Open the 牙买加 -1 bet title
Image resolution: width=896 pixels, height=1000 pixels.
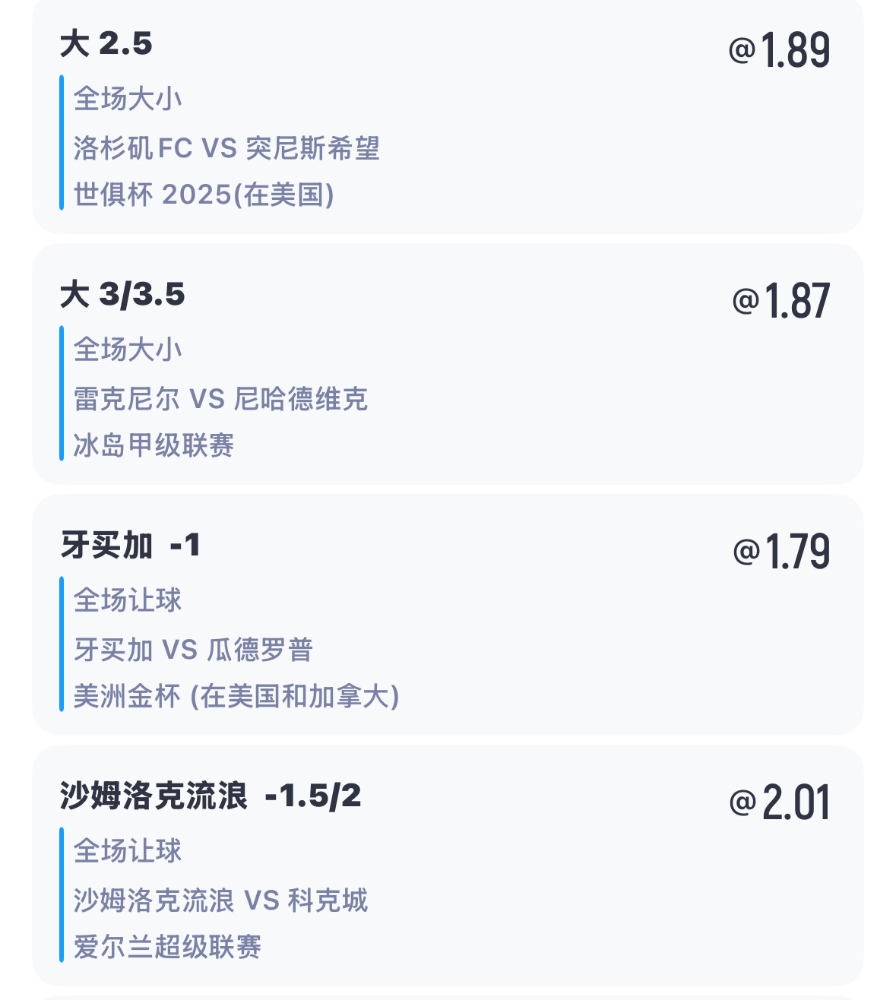[131, 545]
